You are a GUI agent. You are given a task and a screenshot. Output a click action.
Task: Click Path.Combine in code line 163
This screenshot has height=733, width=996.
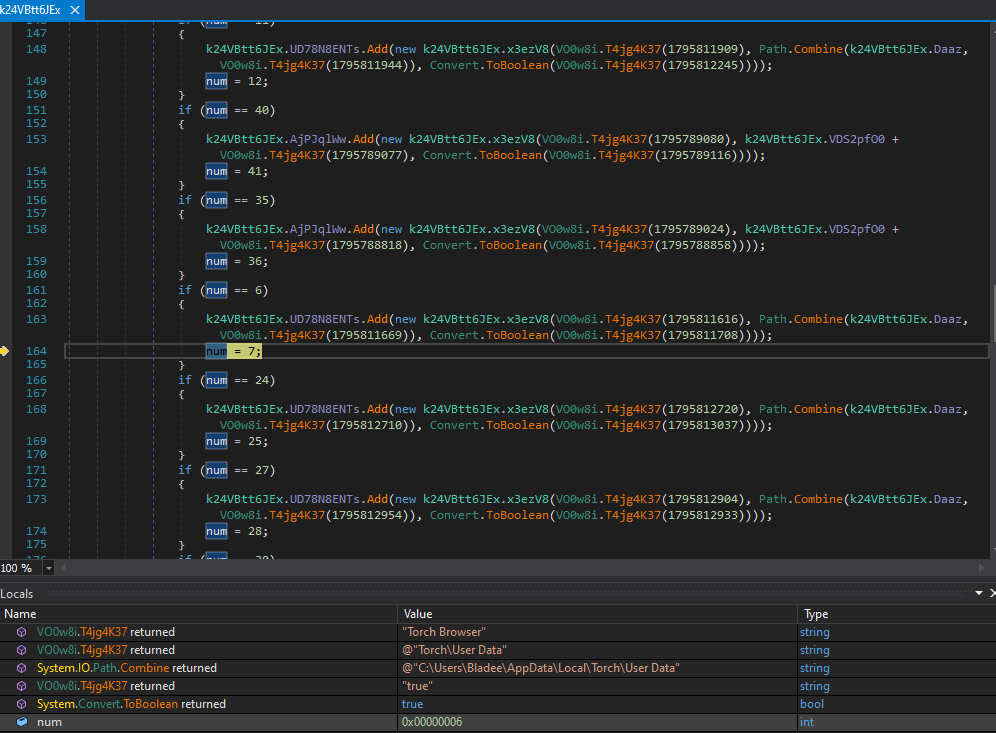[802, 319]
